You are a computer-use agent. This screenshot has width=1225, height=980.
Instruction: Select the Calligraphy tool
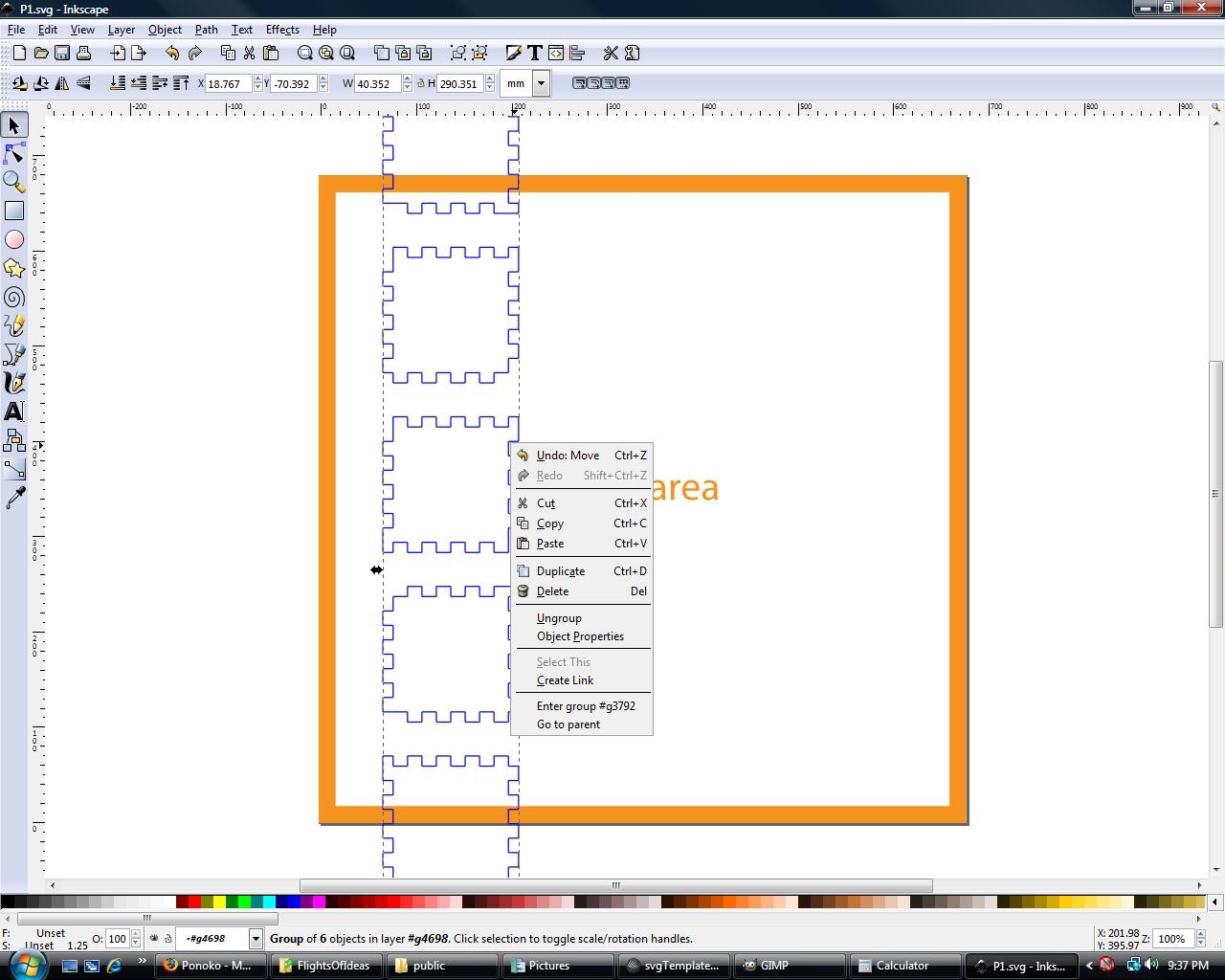click(x=14, y=383)
